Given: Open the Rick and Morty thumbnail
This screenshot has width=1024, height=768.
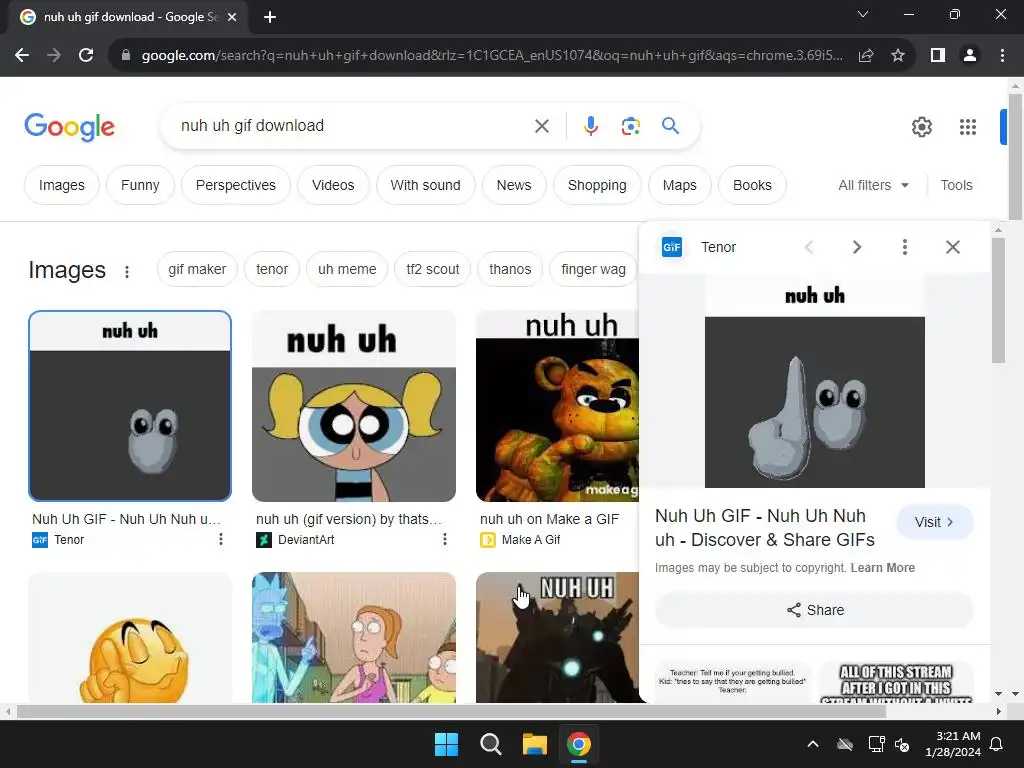Looking at the screenshot, I should click(354, 638).
